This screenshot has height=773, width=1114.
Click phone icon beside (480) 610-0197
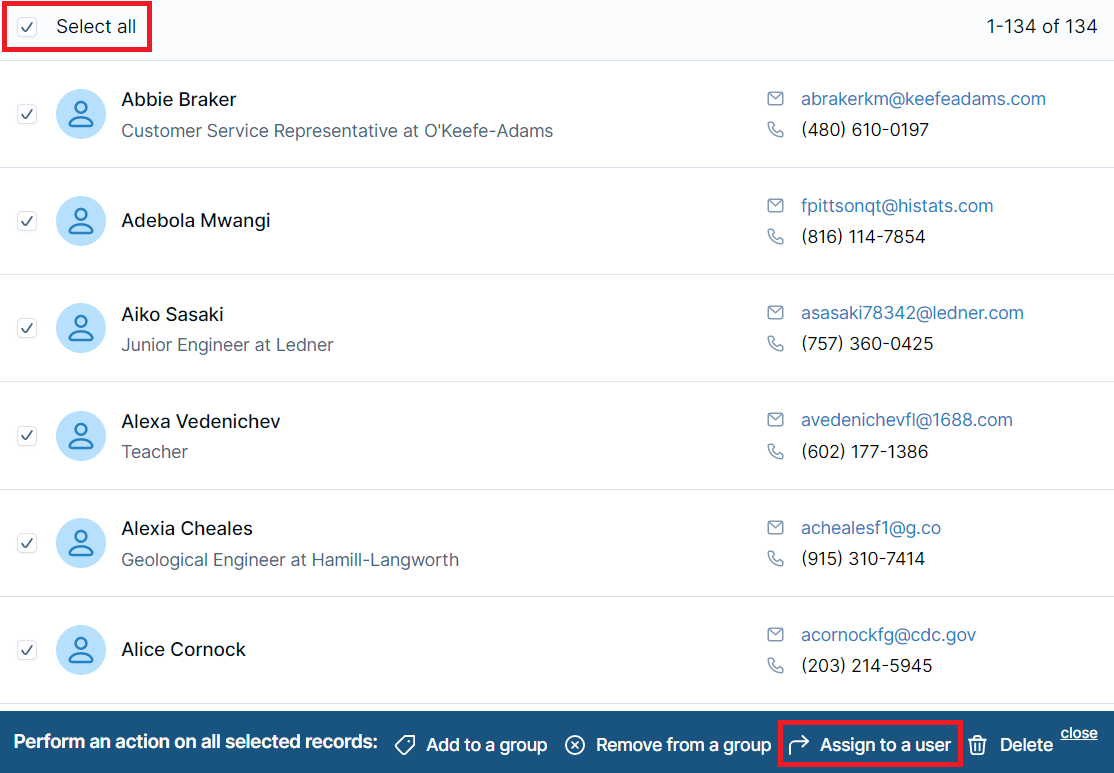[776, 130]
